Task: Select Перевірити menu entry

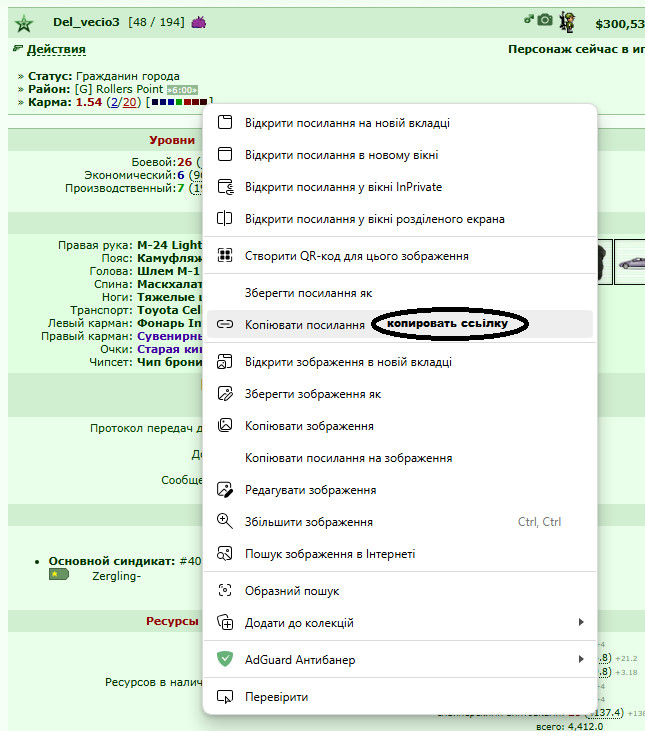Action: pyautogui.click(x=400, y=697)
